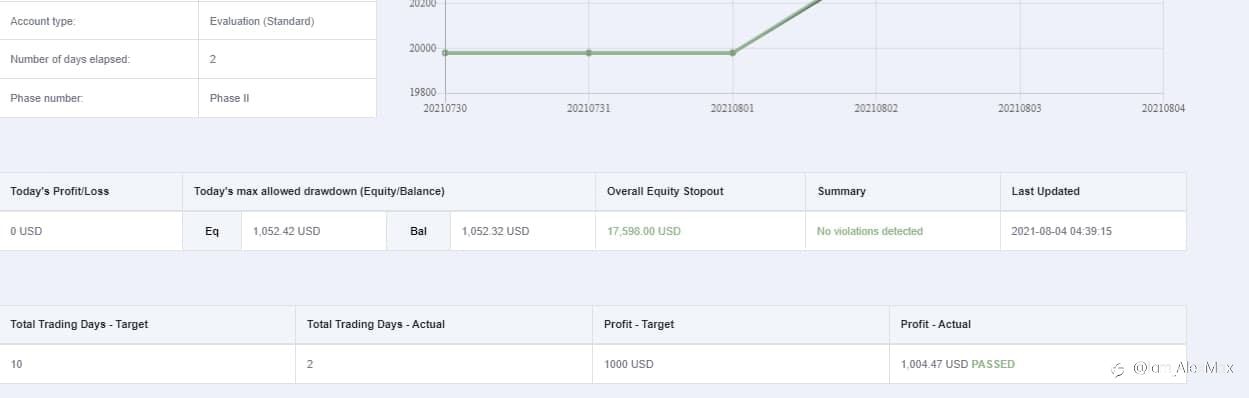Click the 20210730 data point on chart
Image resolution: width=1249 pixels, height=398 pixels.
click(x=445, y=52)
